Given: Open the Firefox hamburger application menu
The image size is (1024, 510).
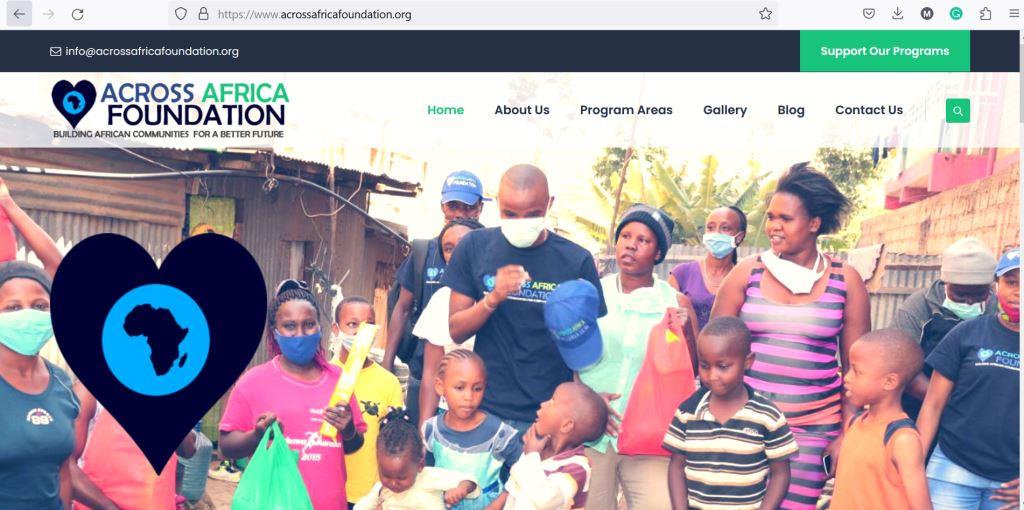Looking at the screenshot, I should [1014, 14].
